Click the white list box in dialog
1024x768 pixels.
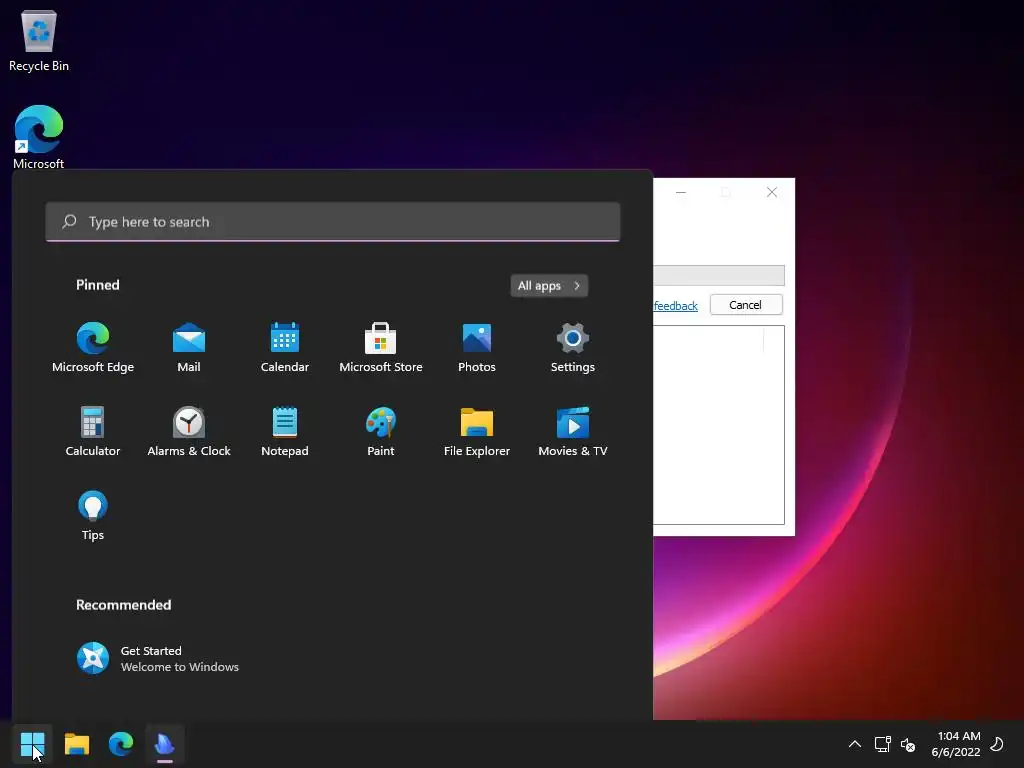coord(718,425)
